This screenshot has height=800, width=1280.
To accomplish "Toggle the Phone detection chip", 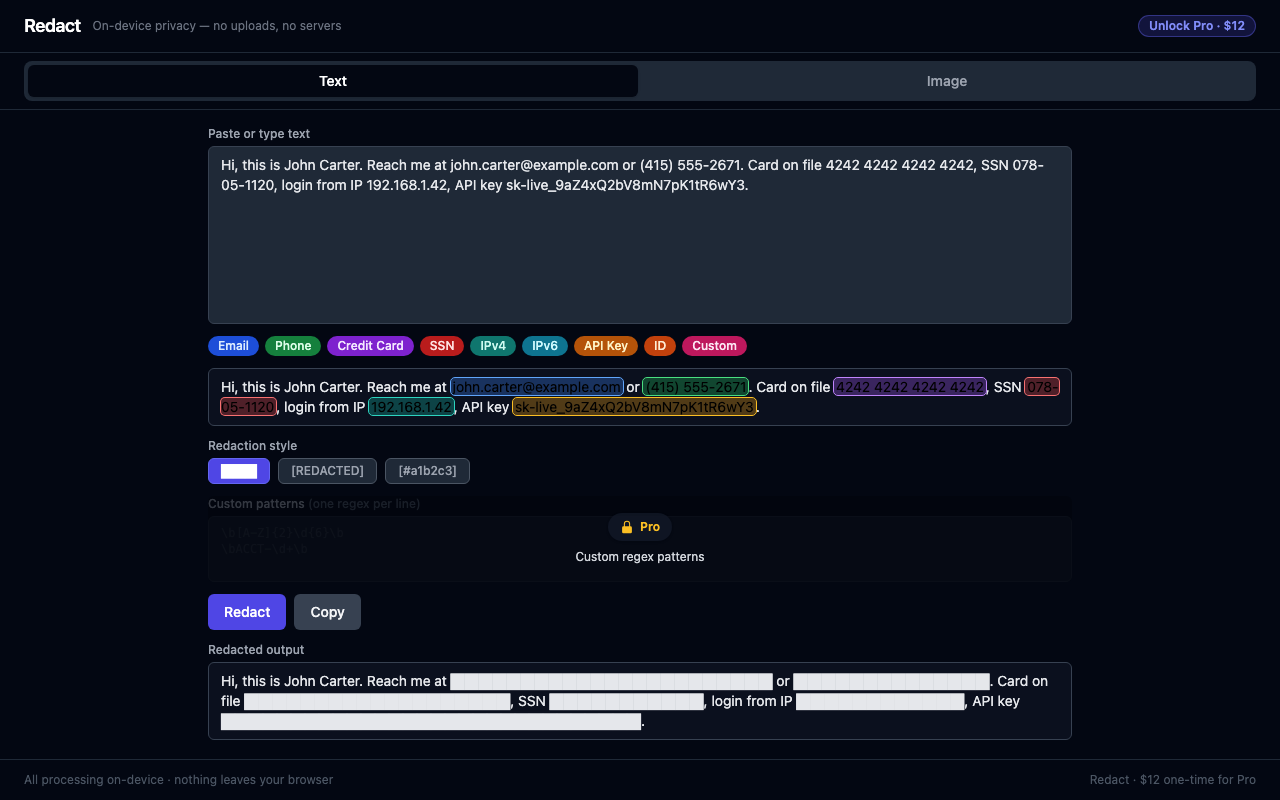I will (293, 346).
